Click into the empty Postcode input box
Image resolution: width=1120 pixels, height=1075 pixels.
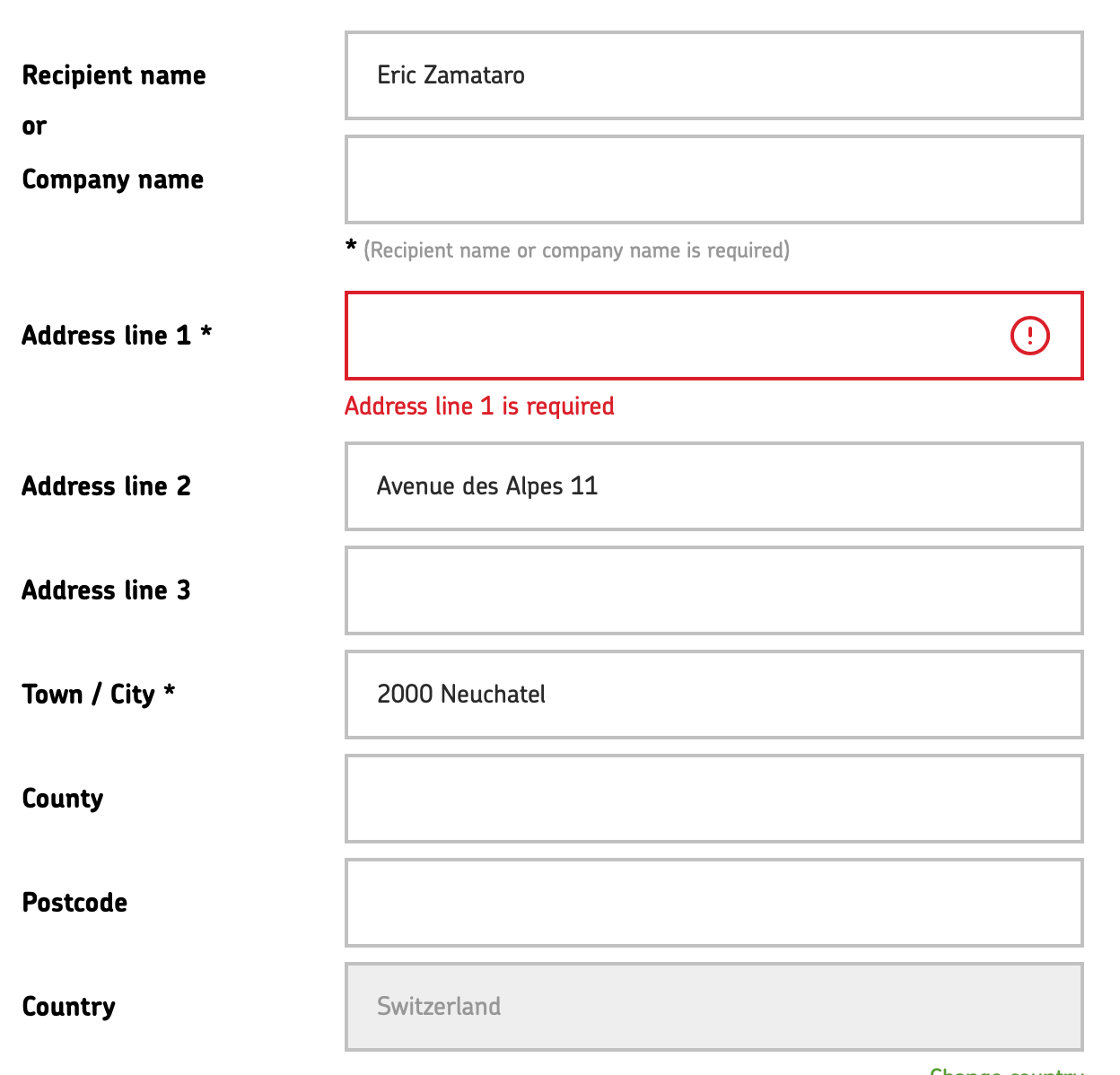coord(714,903)
